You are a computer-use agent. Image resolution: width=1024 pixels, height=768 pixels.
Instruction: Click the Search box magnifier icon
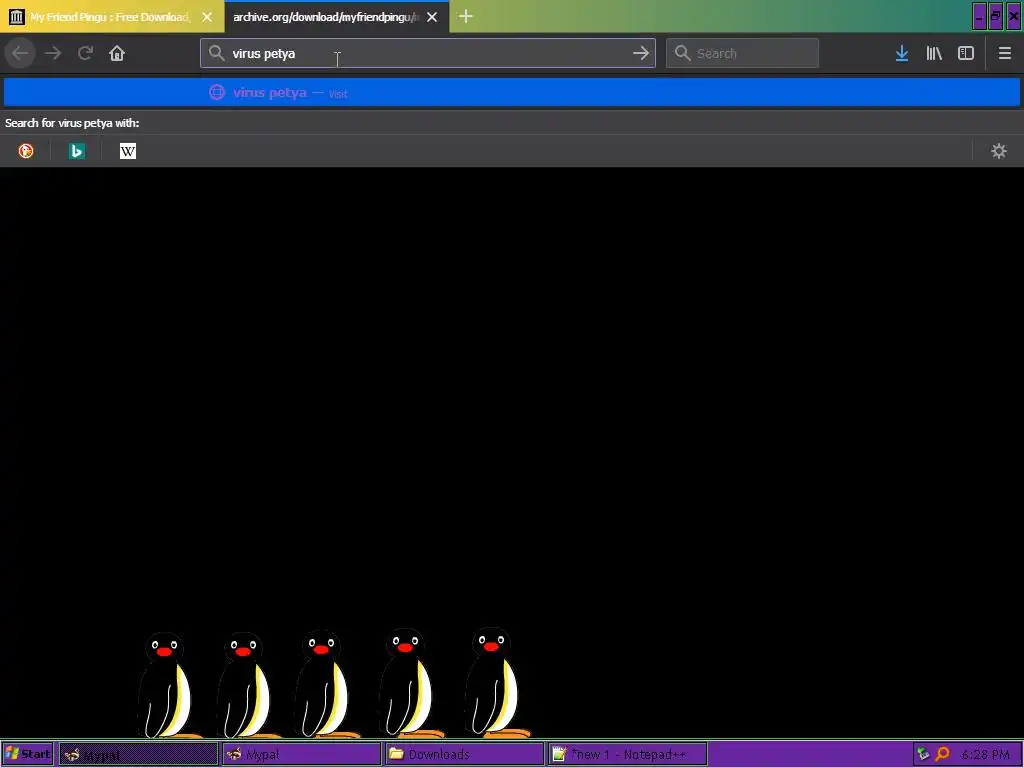pyautogui.click(x=682, y=53)
